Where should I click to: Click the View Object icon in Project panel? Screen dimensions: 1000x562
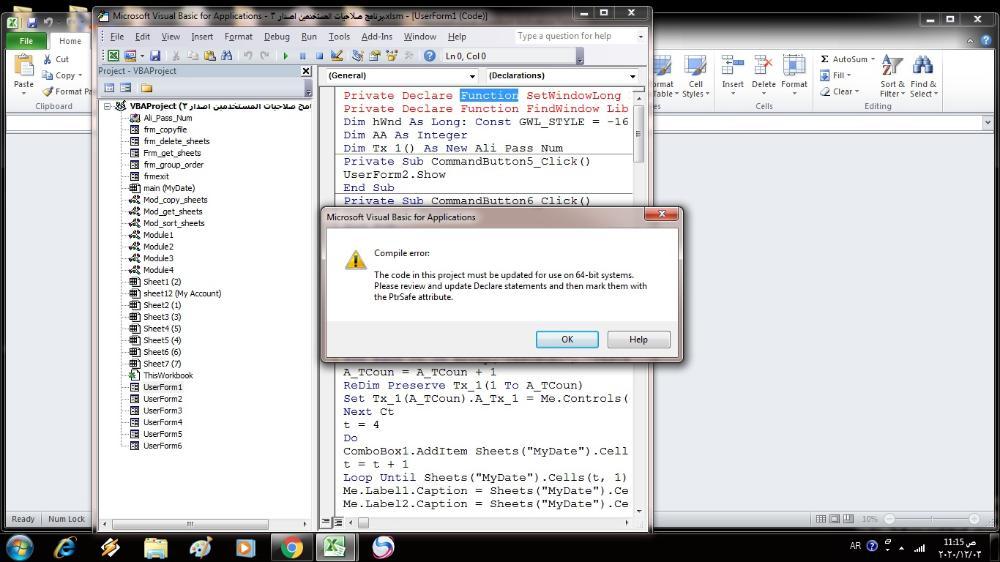[126, 88]
